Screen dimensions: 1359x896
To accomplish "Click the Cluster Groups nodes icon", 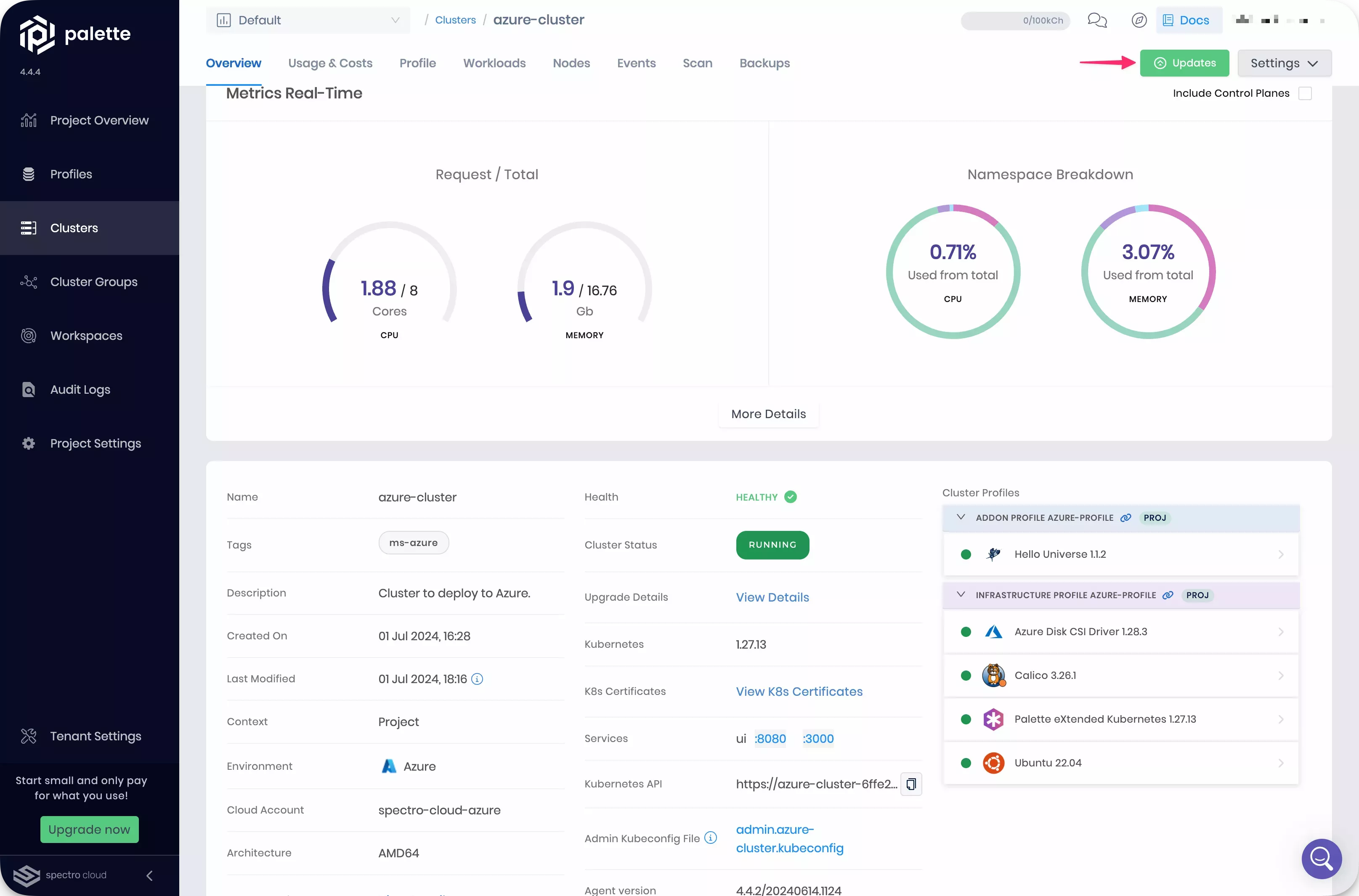I will click(29, 282).
